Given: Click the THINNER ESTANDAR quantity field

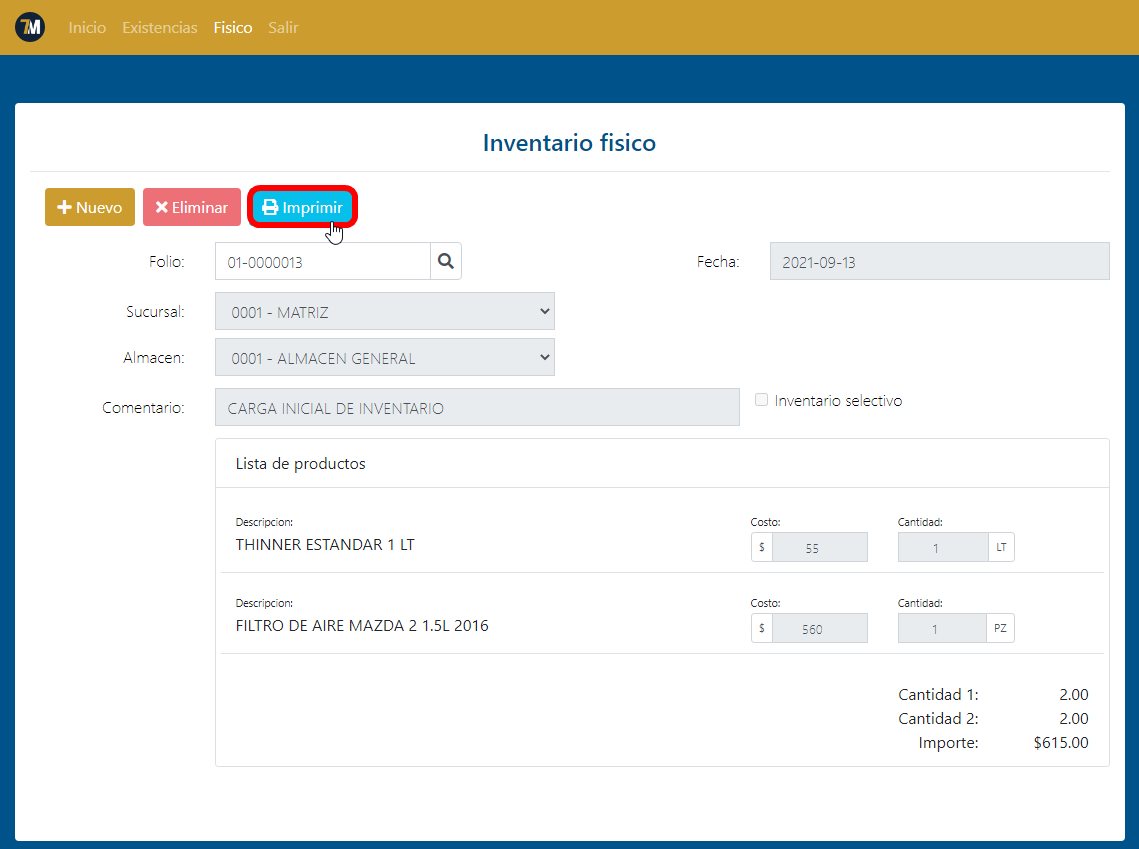Looking at the screenshot, I should tap(943, 548).
